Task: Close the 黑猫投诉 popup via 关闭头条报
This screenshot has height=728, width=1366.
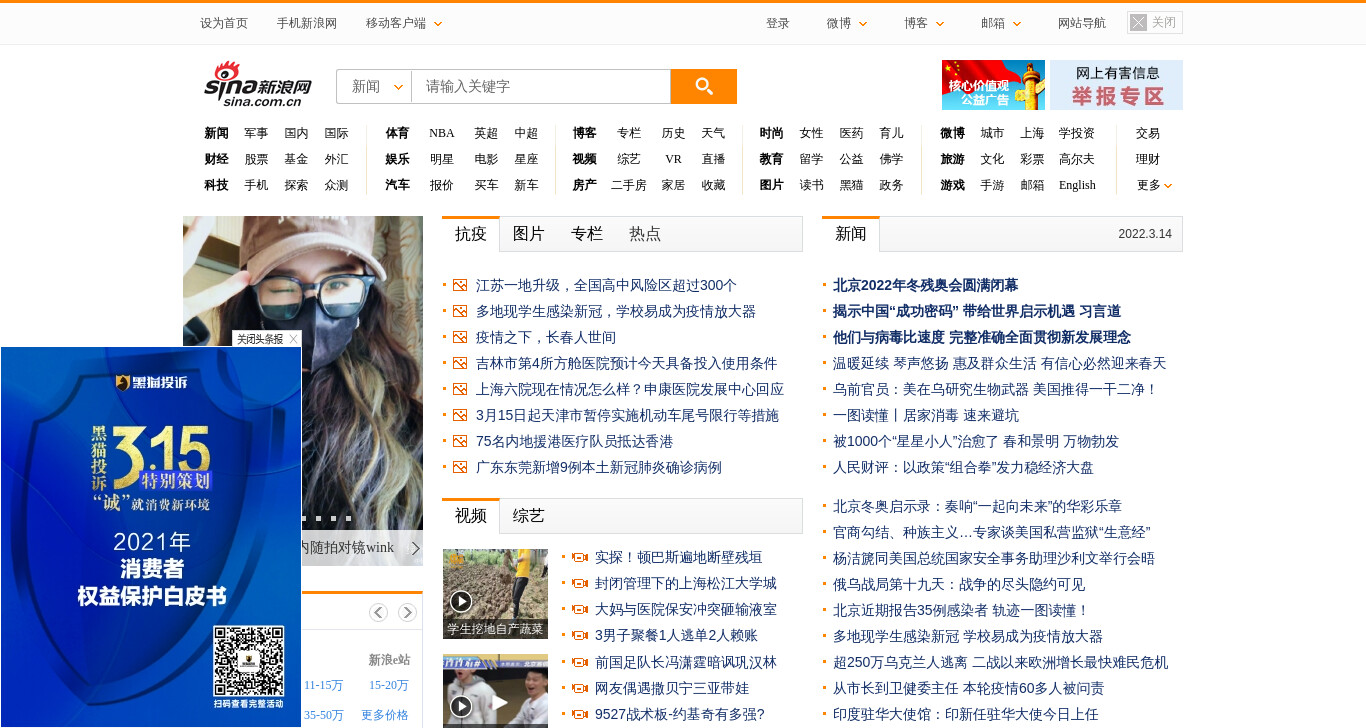Action: [x=267, y=339]
